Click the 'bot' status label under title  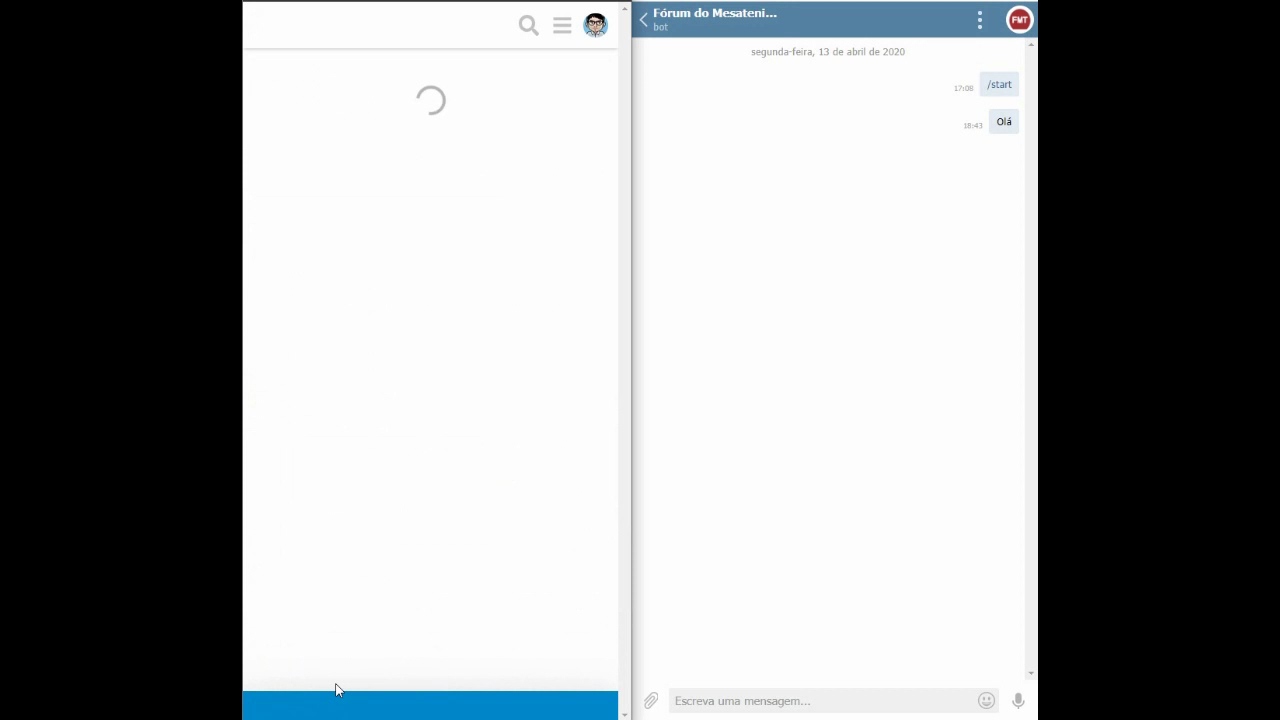(x=660, y=27)
